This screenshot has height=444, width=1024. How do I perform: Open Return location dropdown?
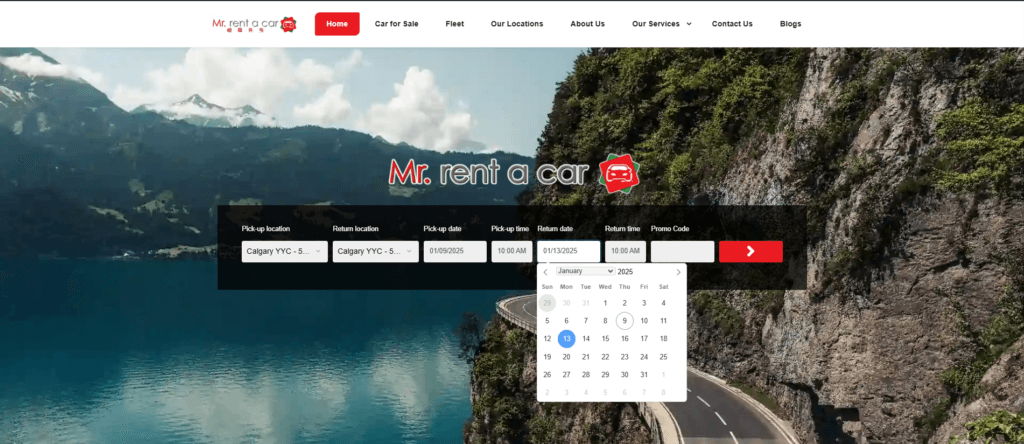pos(376,251)
